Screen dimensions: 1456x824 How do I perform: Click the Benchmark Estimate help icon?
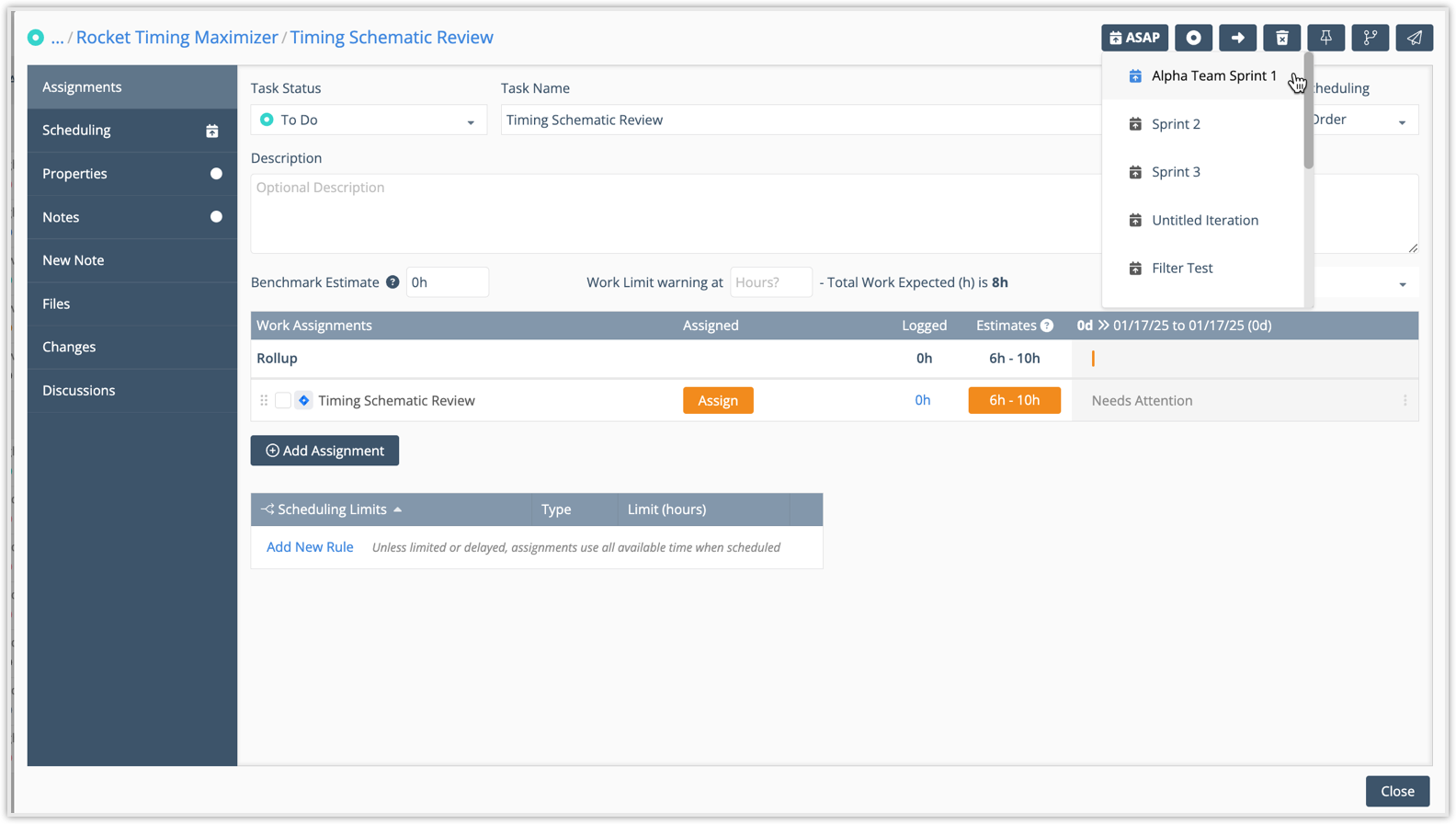tap(392, 282)
